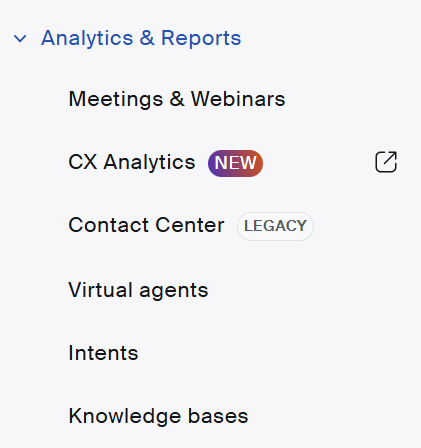Click the outlined LEGACY pill label
This screenshot has width=421, height=448.
[275, 226]
